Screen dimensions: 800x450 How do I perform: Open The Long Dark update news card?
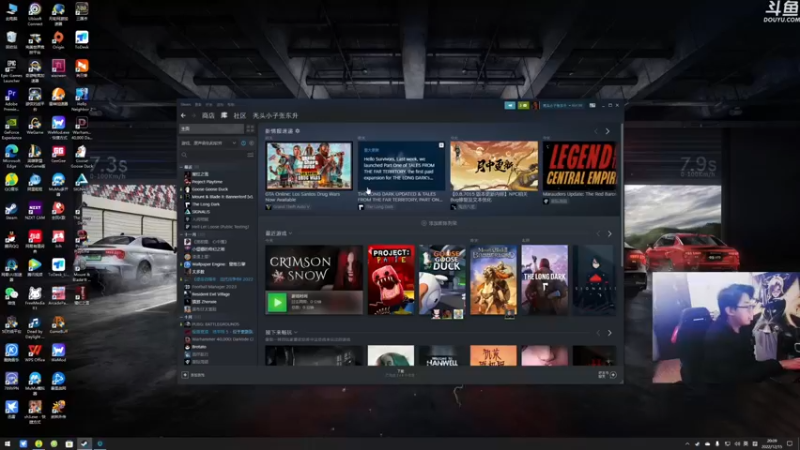[x=402, y=166]
